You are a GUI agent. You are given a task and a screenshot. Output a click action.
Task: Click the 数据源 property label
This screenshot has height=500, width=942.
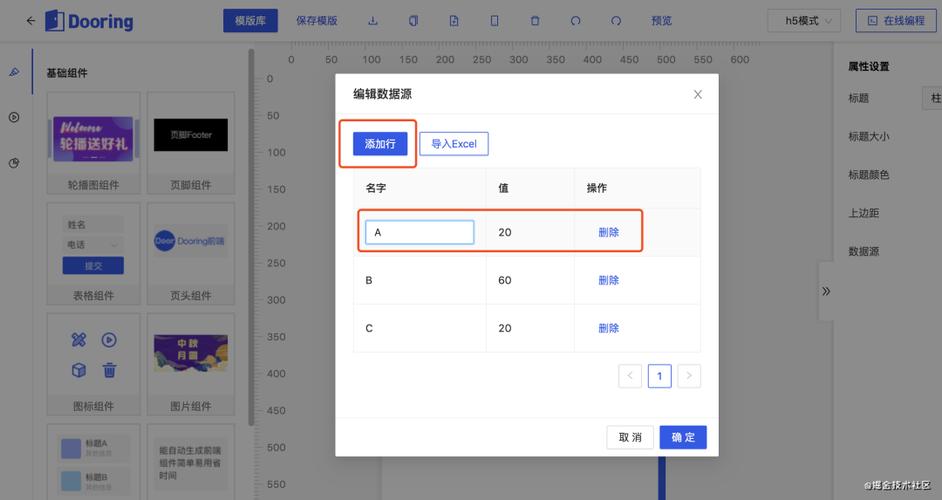(x=863, y=252)
